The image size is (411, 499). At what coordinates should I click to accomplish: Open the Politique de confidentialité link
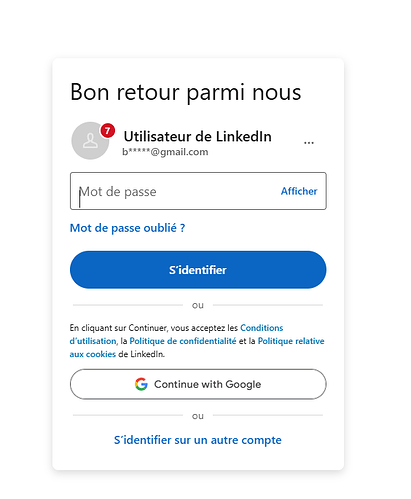(183, 341)
